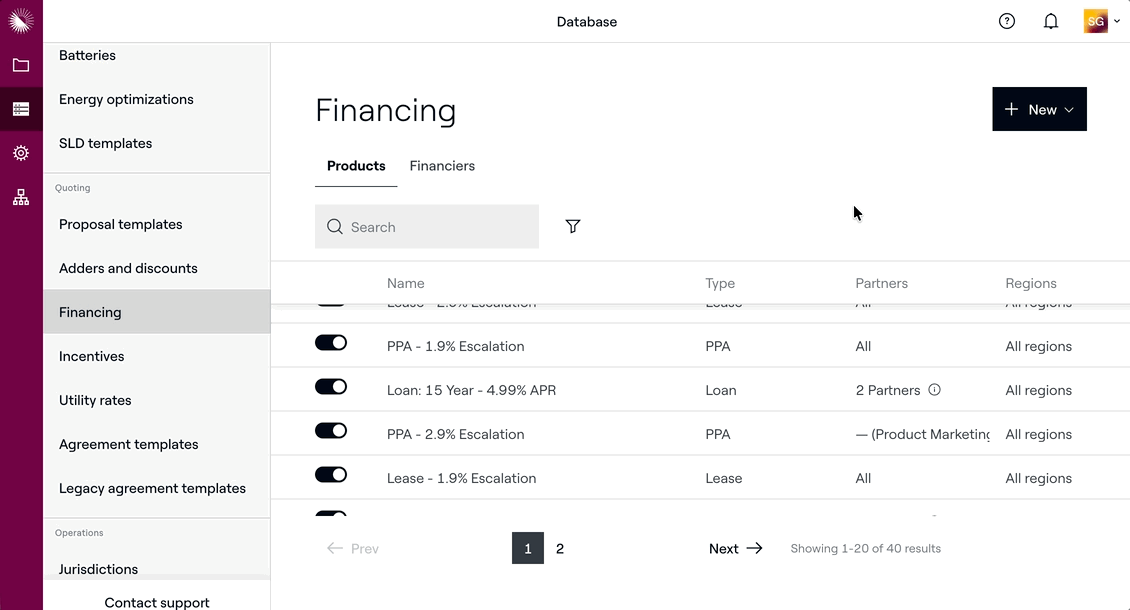Click 'Showing 1-20 of 40 results' text
The height and width of the screenshot is (610, 1130).
[866, 549]
